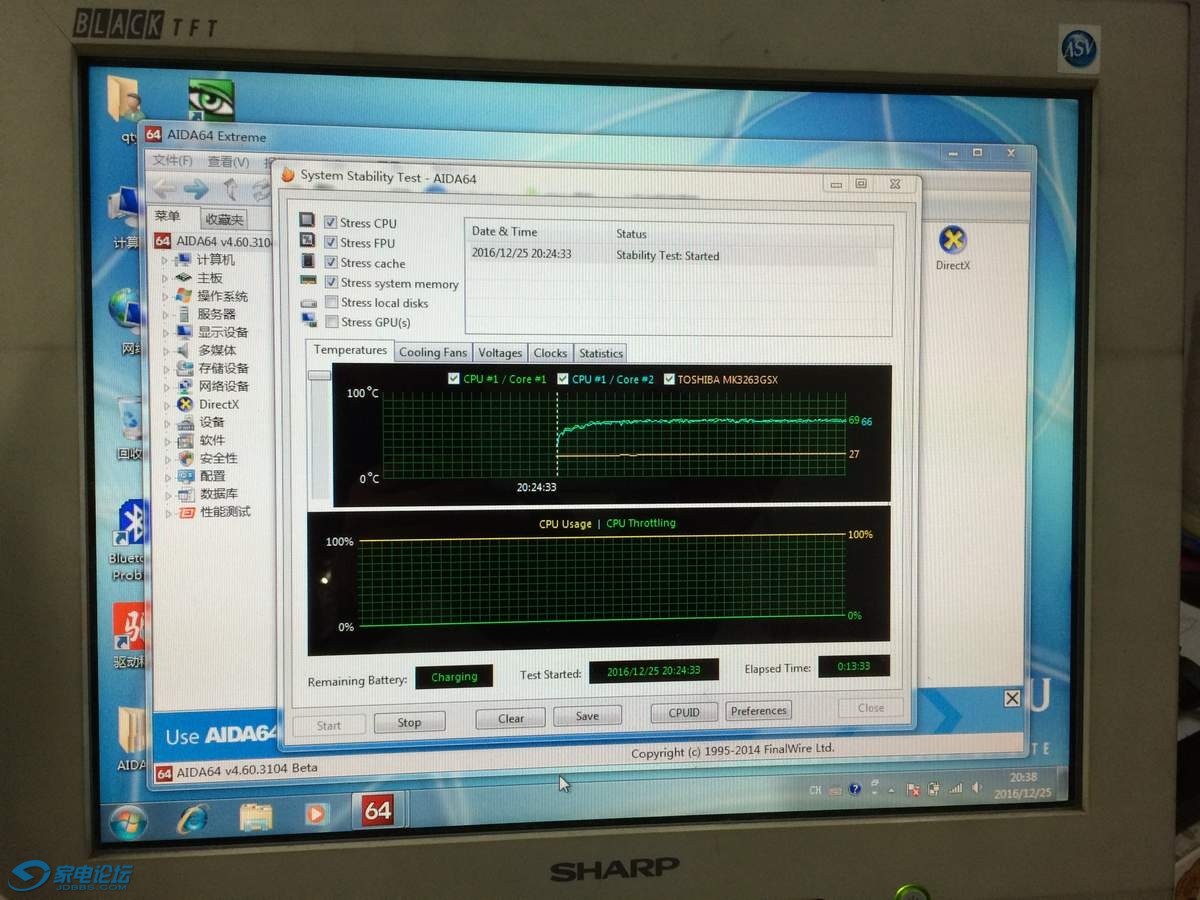Click the Stress GPU(s) monitor icon
1200x900 pixels.
(308, 320)
